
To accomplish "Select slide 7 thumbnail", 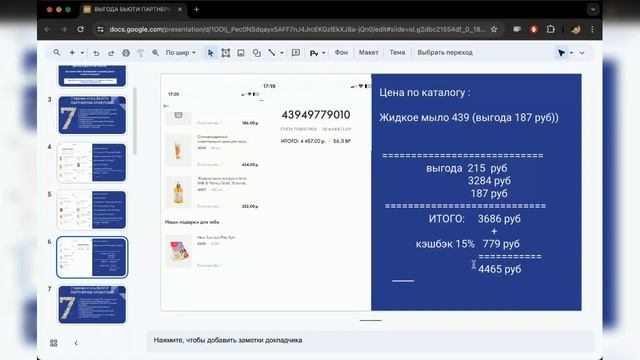I will (x=92, y=304).
